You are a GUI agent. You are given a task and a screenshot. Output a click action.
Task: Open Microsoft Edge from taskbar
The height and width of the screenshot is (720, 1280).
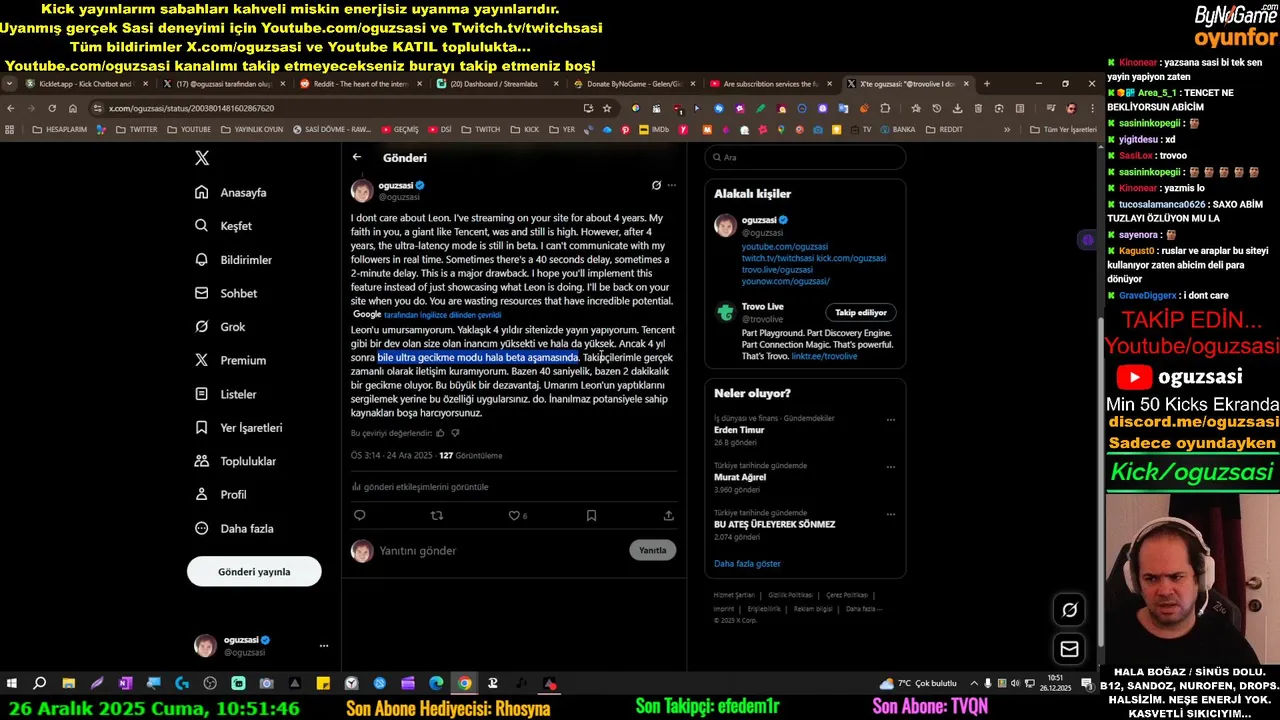point(436,683)
